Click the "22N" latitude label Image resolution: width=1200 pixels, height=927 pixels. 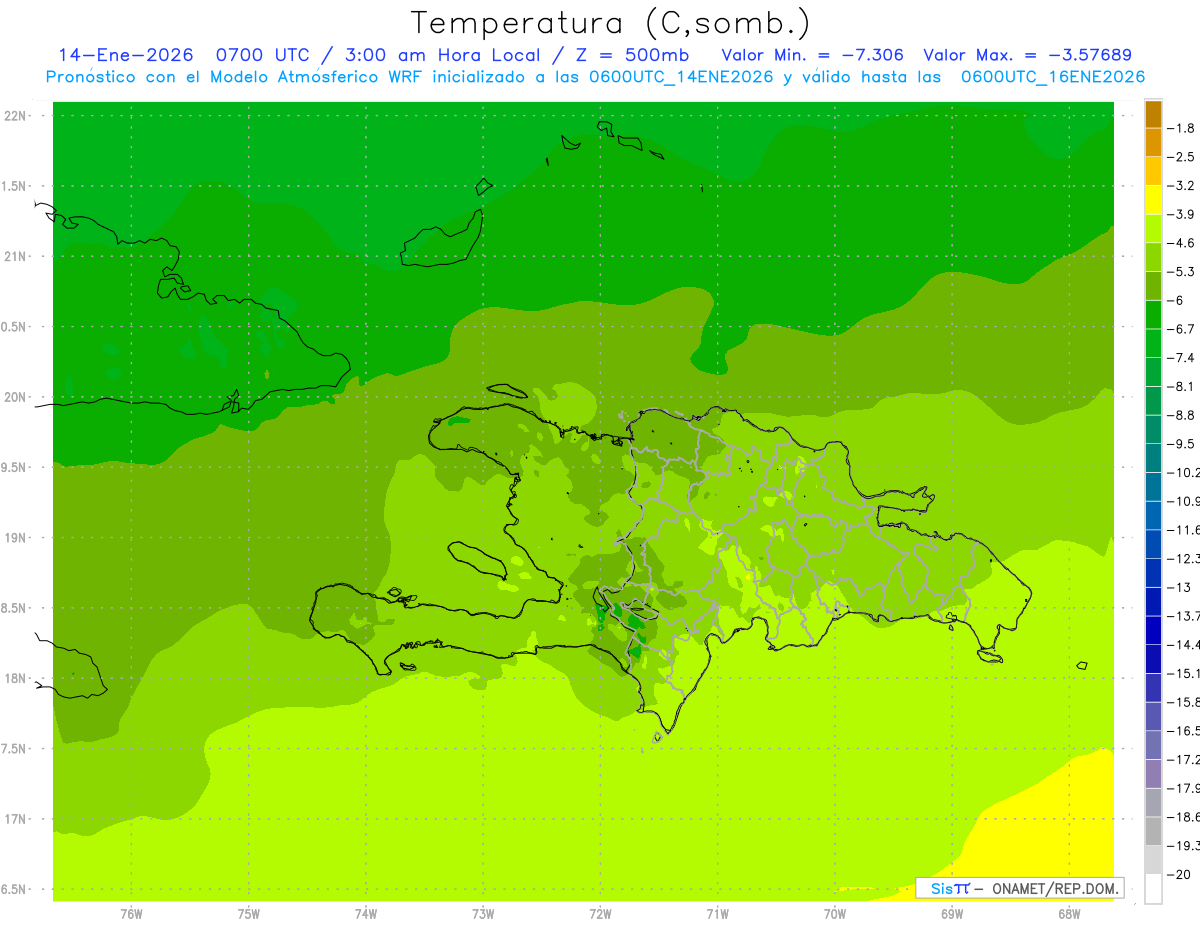click(x=17, y=115)
